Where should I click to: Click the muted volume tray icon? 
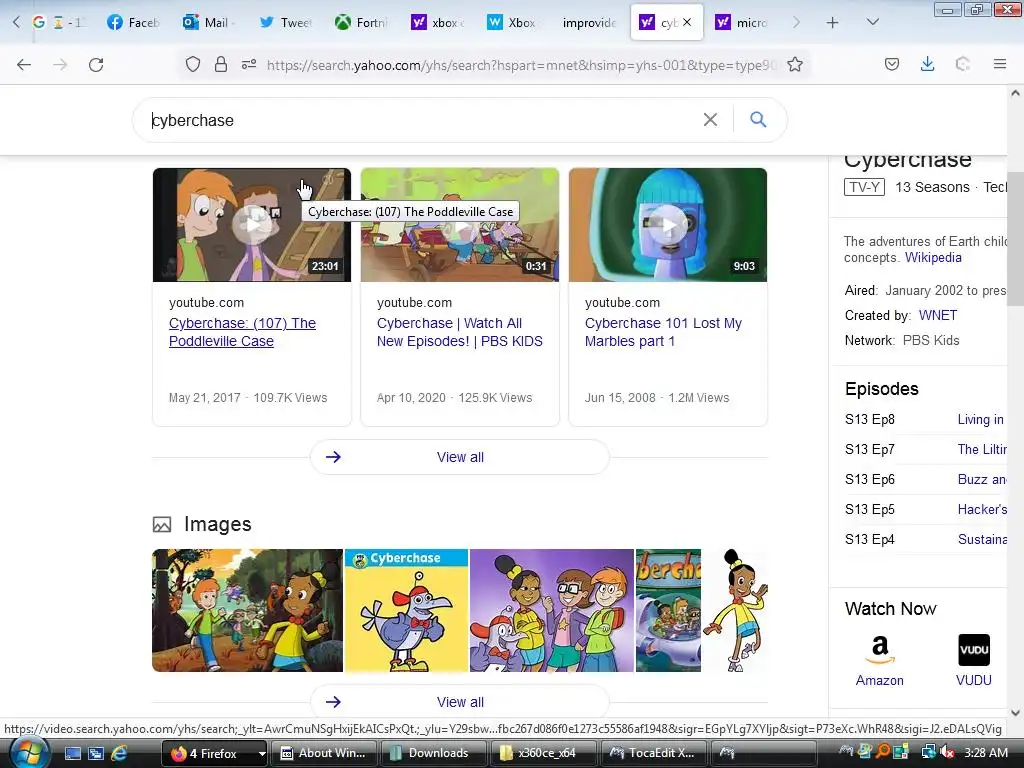pos(947,753)
